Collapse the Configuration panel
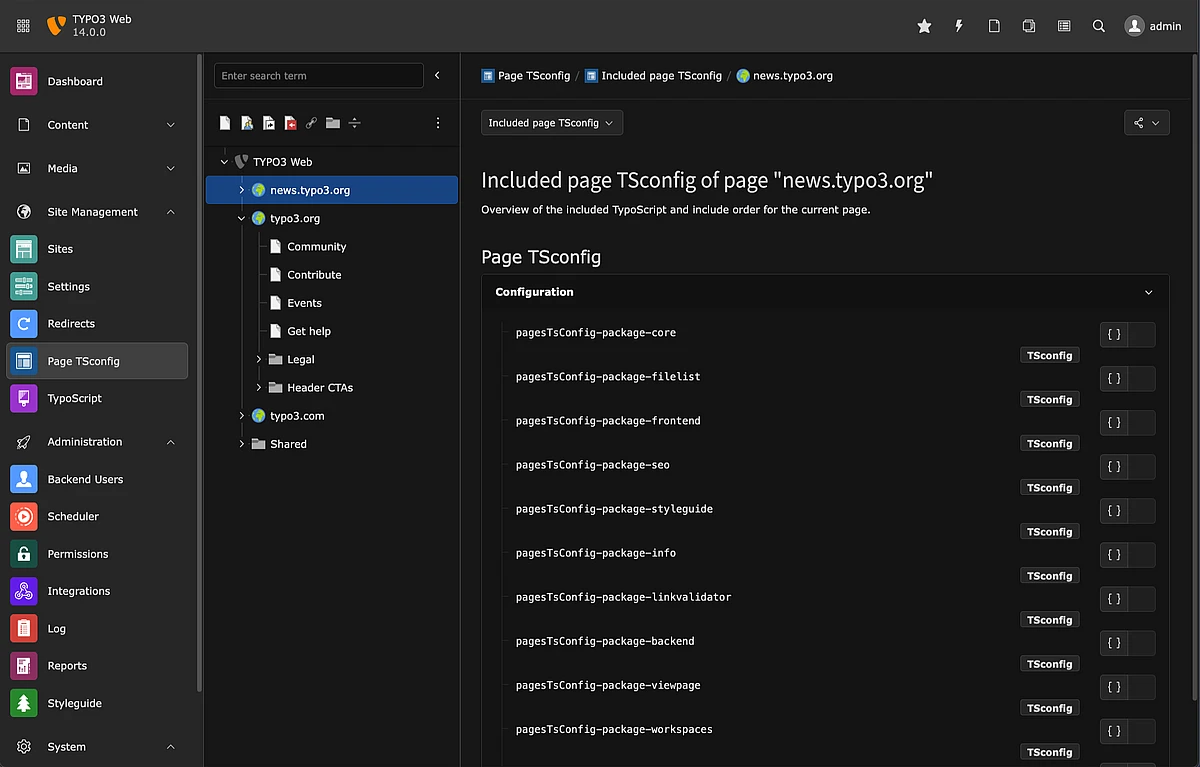The image size is (1200, 767). 1148,293
